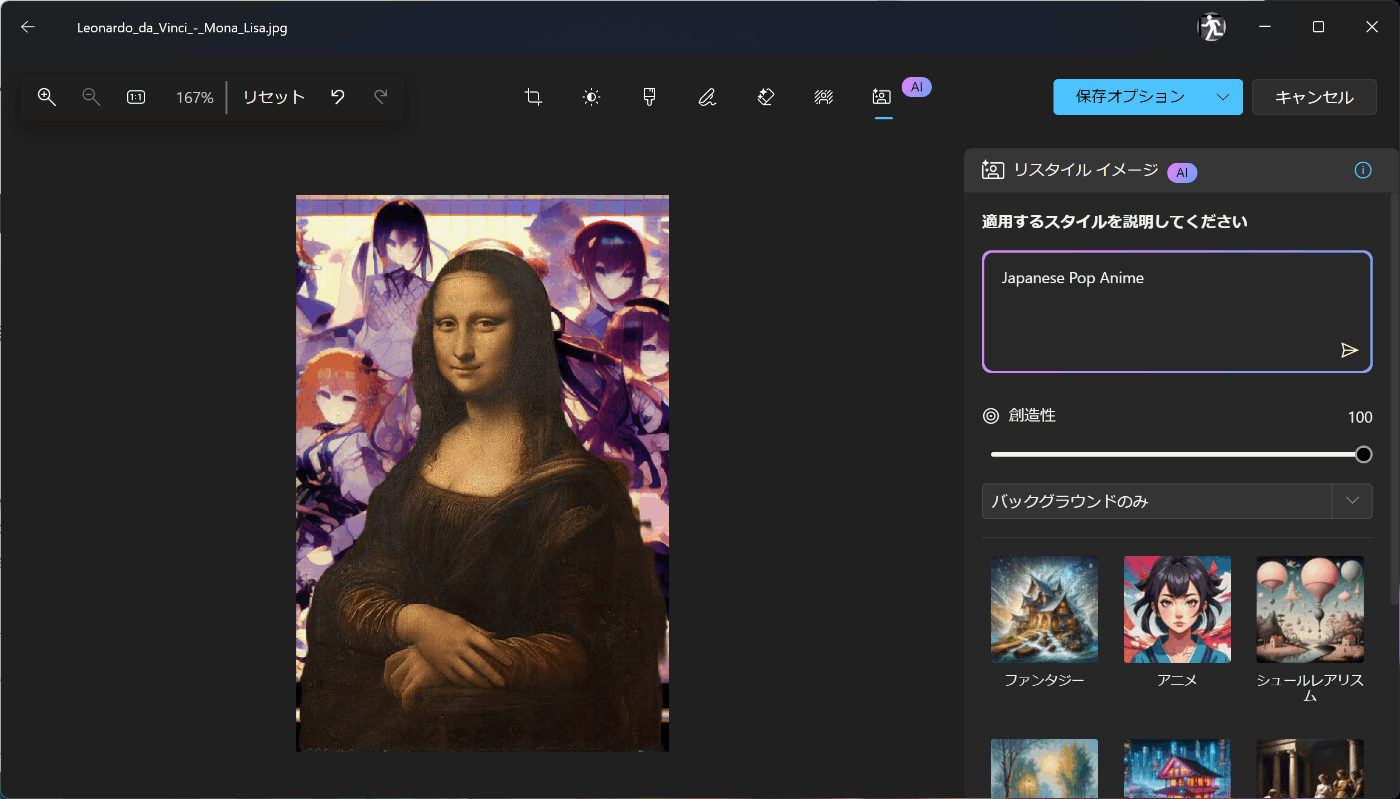Select the classical columns style thumbnail
The image size is (1400, 799).
(x=1310, y=768)
